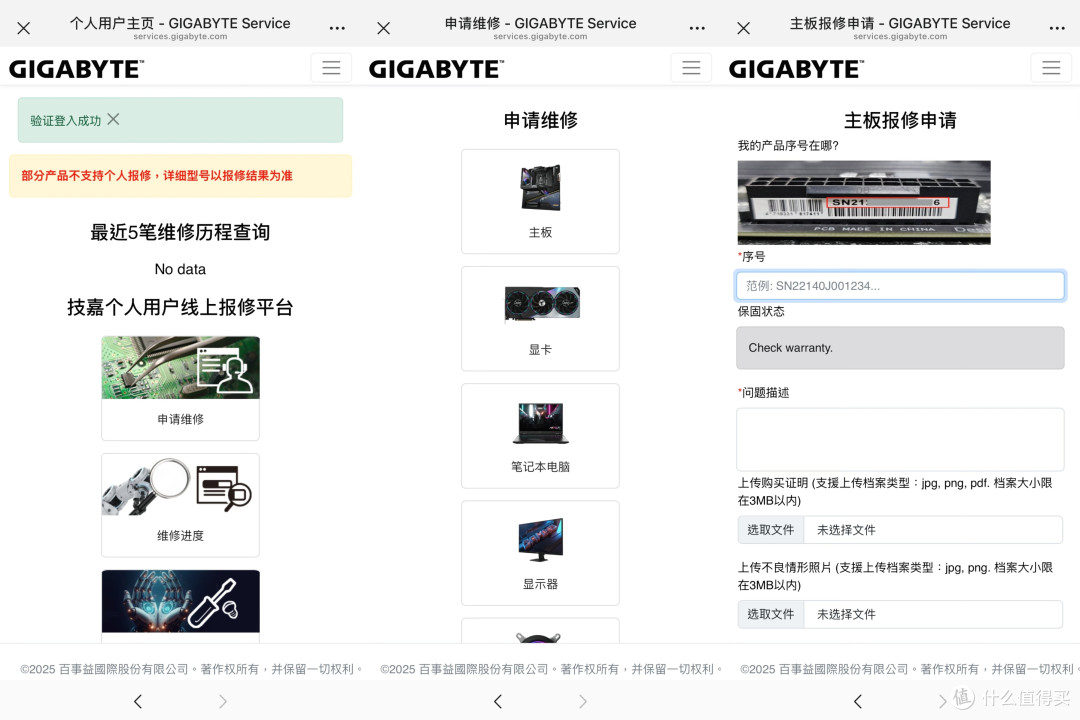
Task: Open the 维修进度 card
Action: pyautogui.click(x=180, y=505)
